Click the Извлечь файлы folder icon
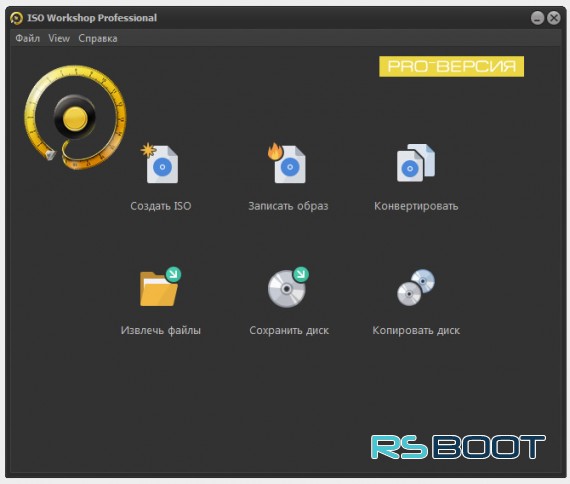 coord(160,287)
